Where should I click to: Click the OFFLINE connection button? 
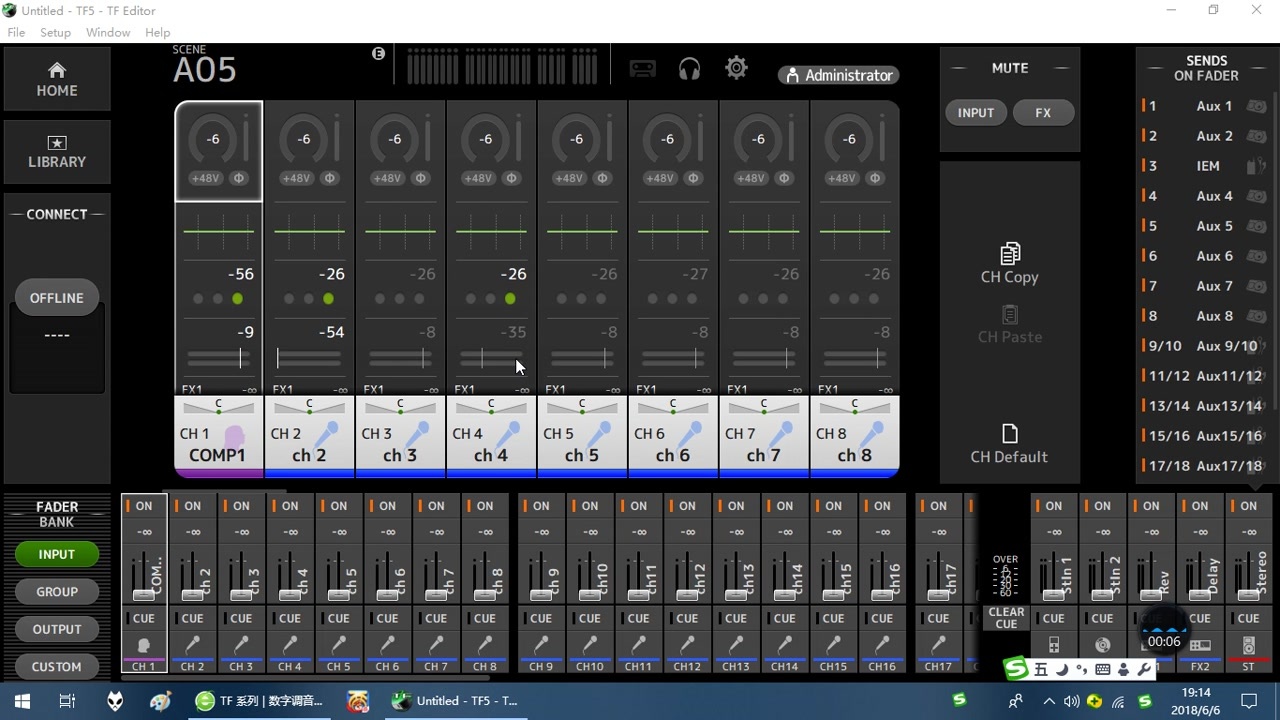click(x=57, y=298)
